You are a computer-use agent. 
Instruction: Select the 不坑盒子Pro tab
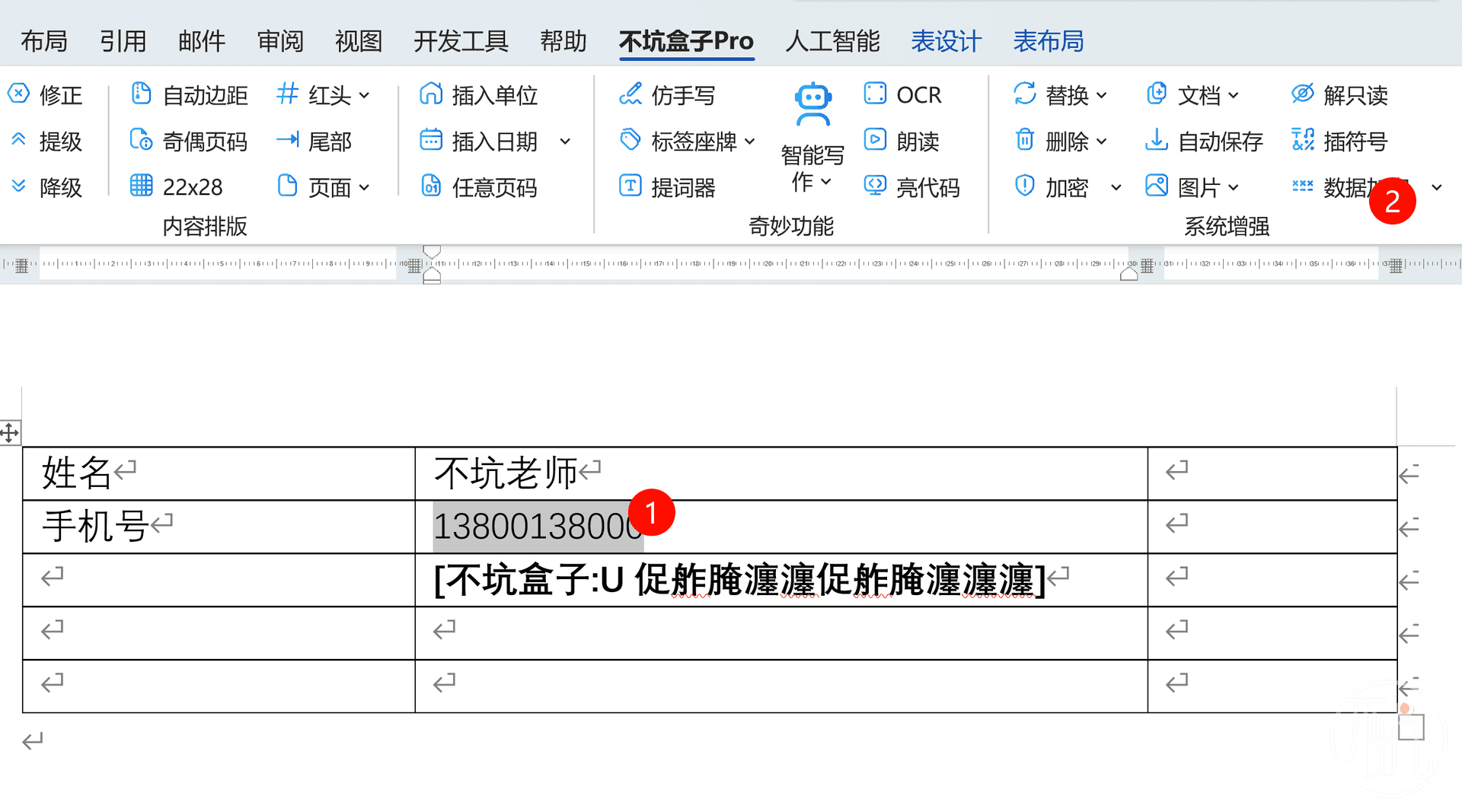pos(686,41)
